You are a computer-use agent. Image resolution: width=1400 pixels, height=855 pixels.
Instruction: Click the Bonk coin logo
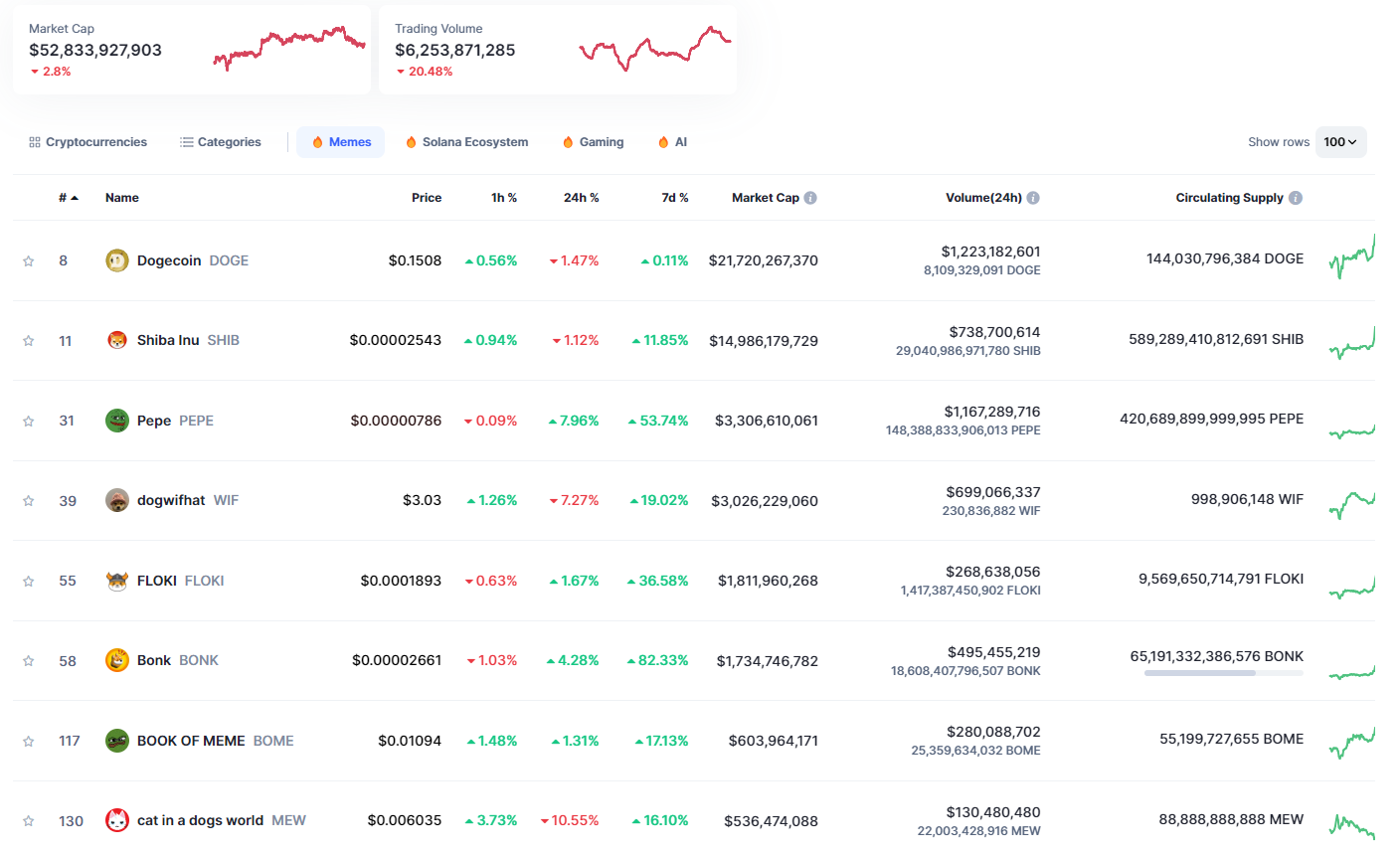coord(117,660)
